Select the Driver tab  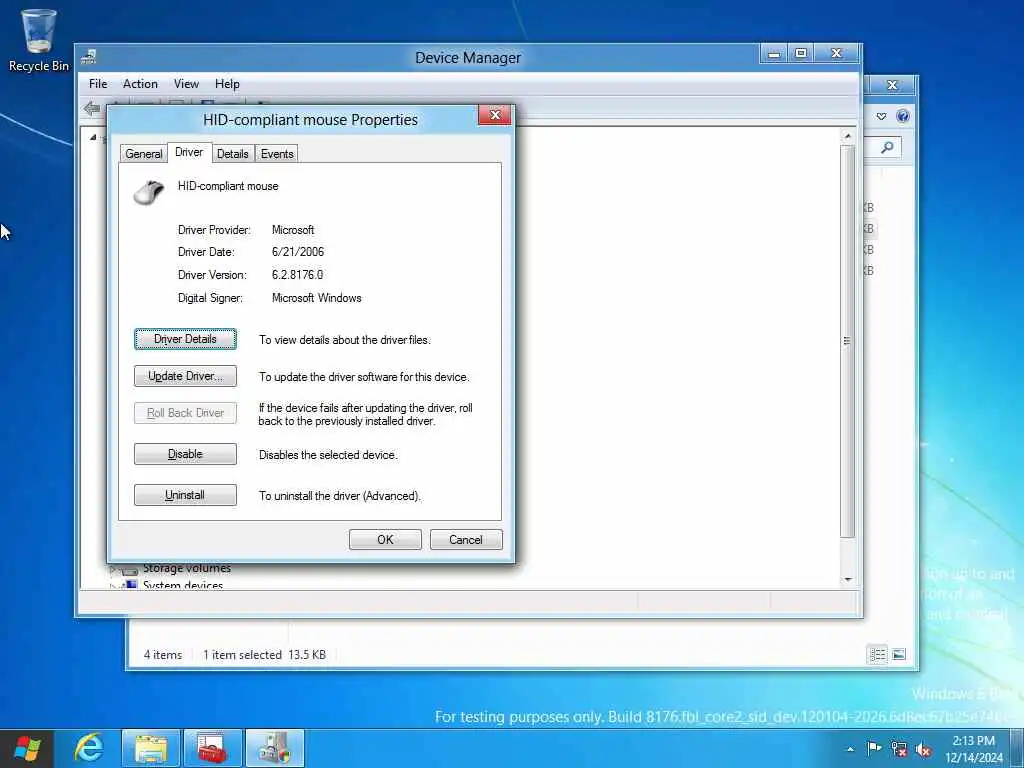[189, 152]
